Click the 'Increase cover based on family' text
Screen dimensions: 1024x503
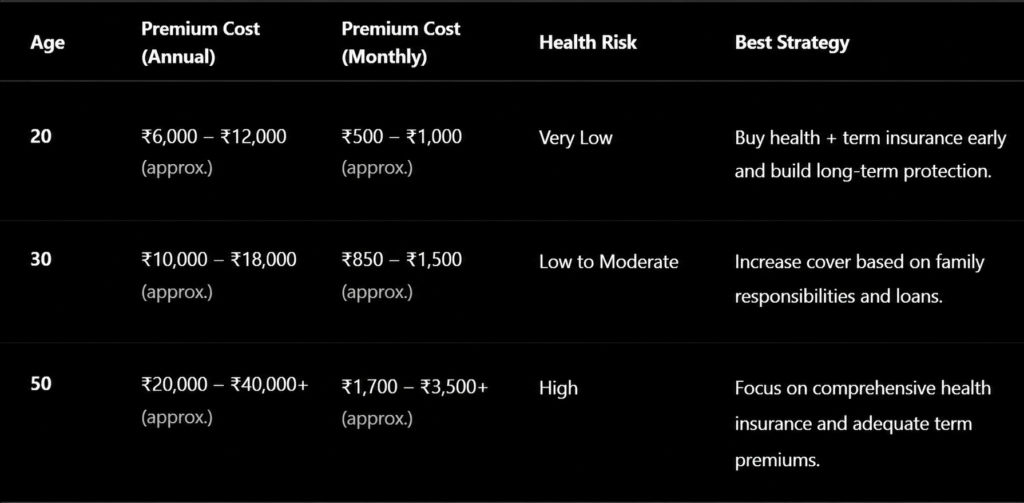pos(859,262)
